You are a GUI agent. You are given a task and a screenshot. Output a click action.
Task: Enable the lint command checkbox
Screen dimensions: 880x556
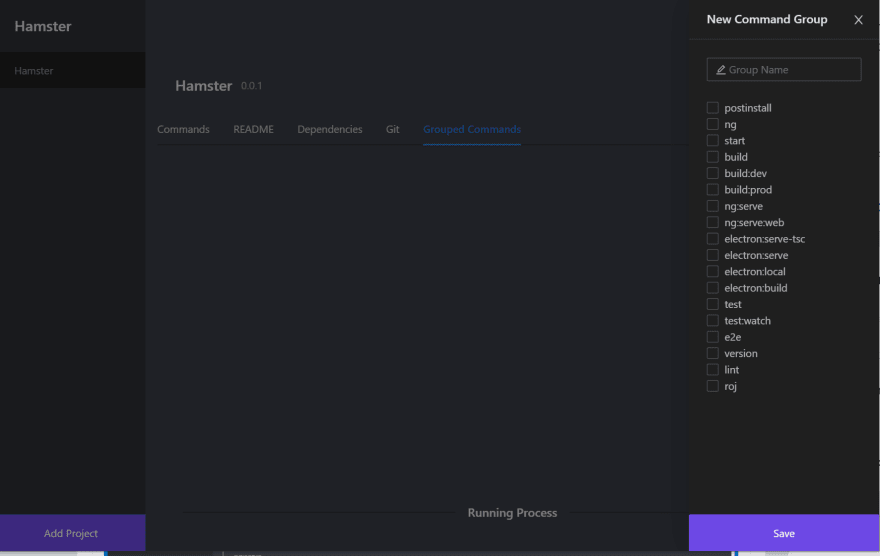pyautogui.click(x=712, y=369)
